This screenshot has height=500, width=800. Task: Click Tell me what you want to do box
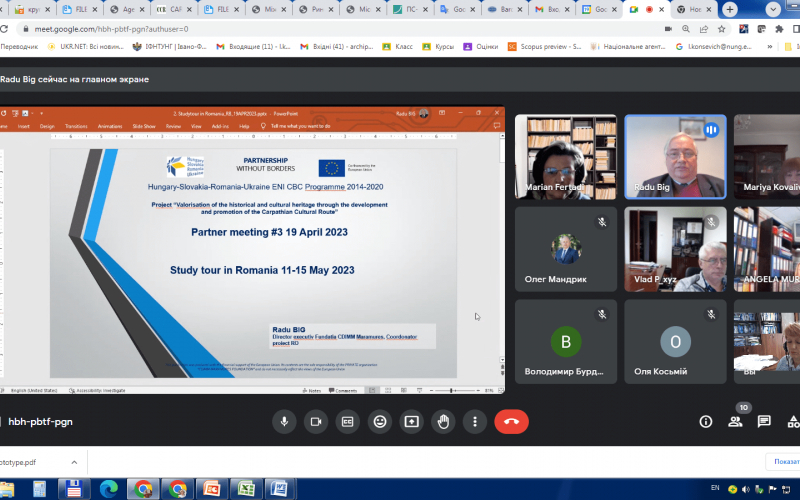pyautogui.click(x=296, y=126)
